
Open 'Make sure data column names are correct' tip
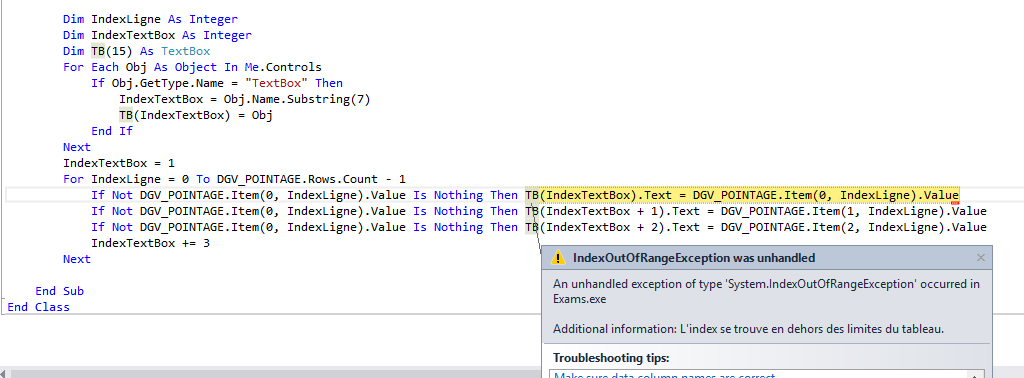click(x=664, y=375)
